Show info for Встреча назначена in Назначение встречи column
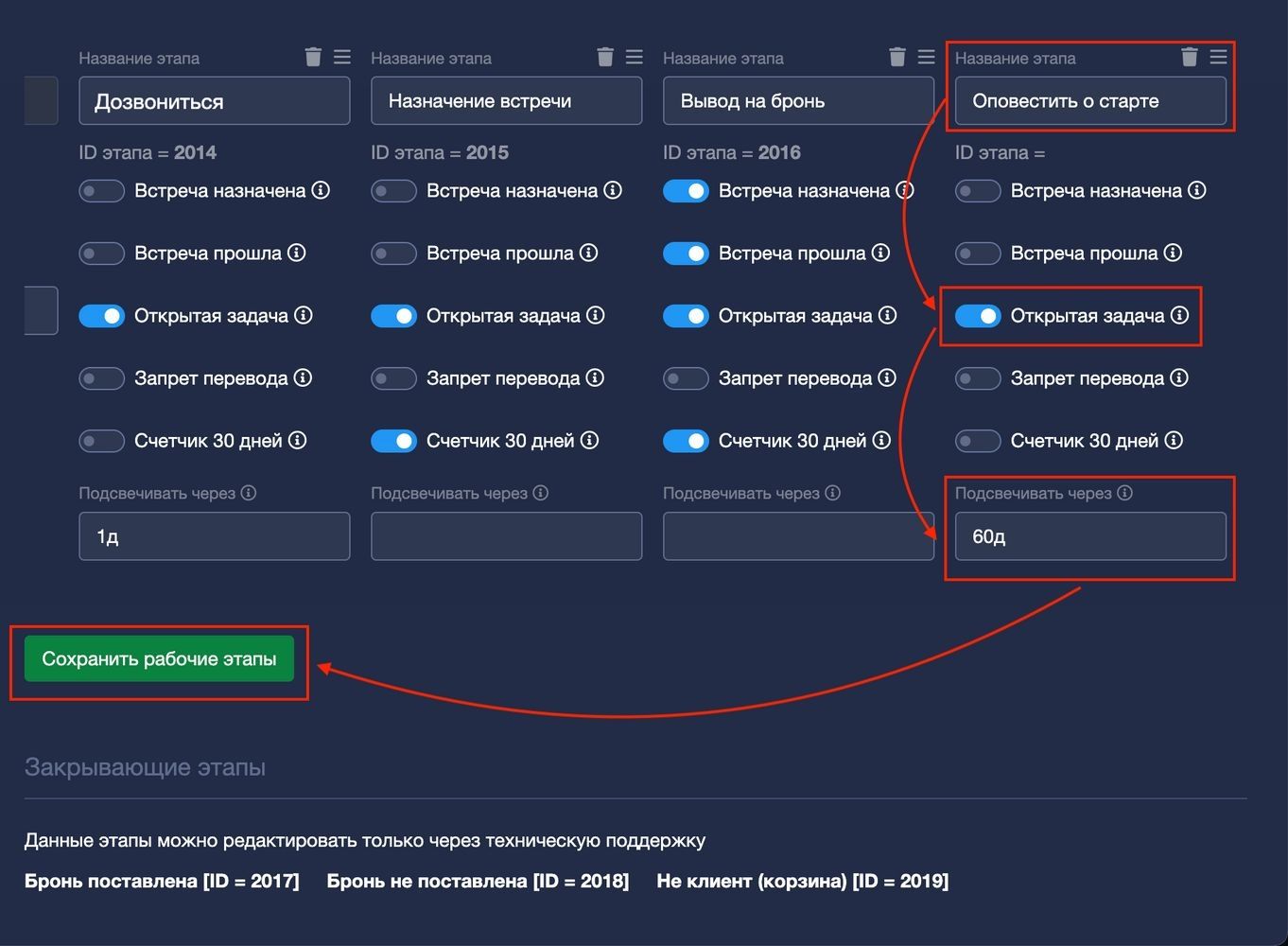This screenshot has height=946, width=1288. click(x=613, y=190)
